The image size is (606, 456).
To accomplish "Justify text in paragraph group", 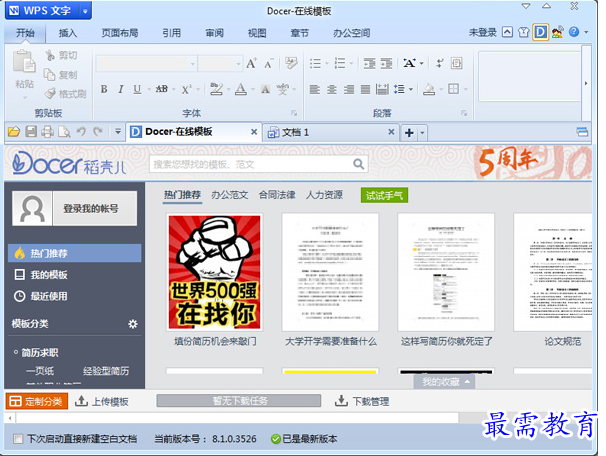I will [x=365, y=89].
